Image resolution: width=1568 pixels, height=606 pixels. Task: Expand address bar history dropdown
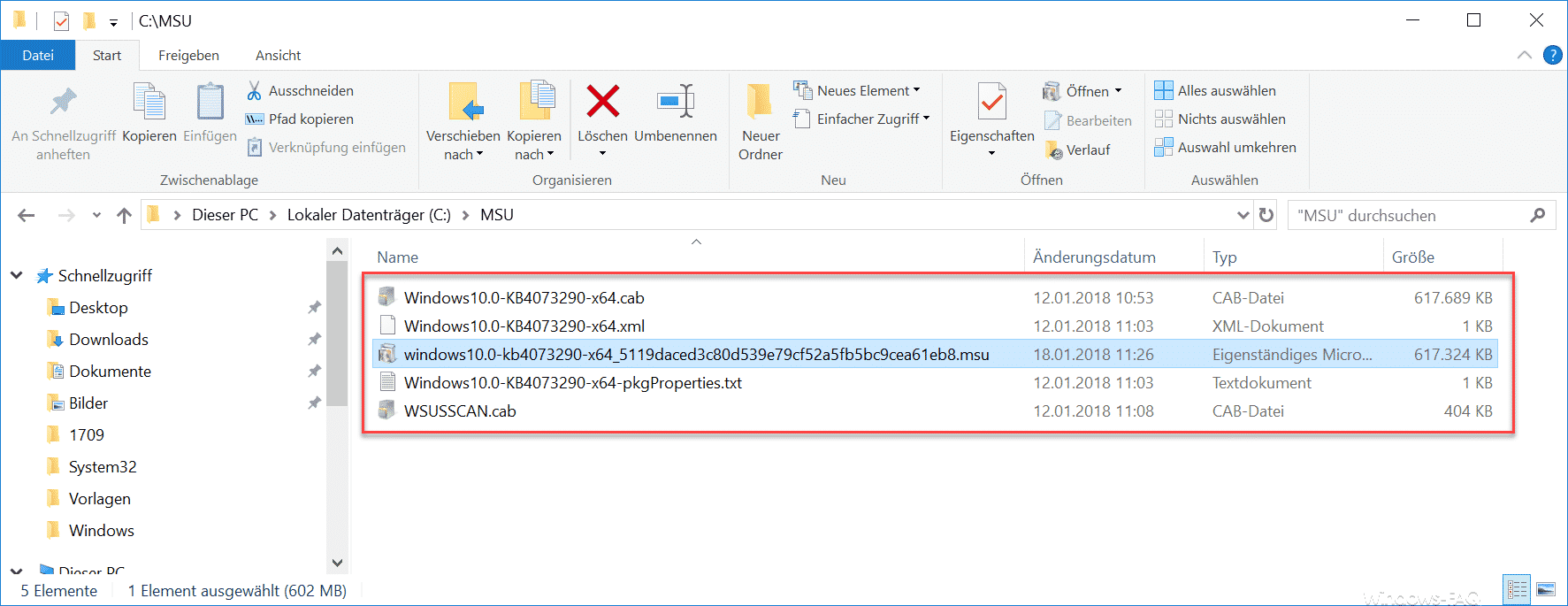(x=1243, y=215)
